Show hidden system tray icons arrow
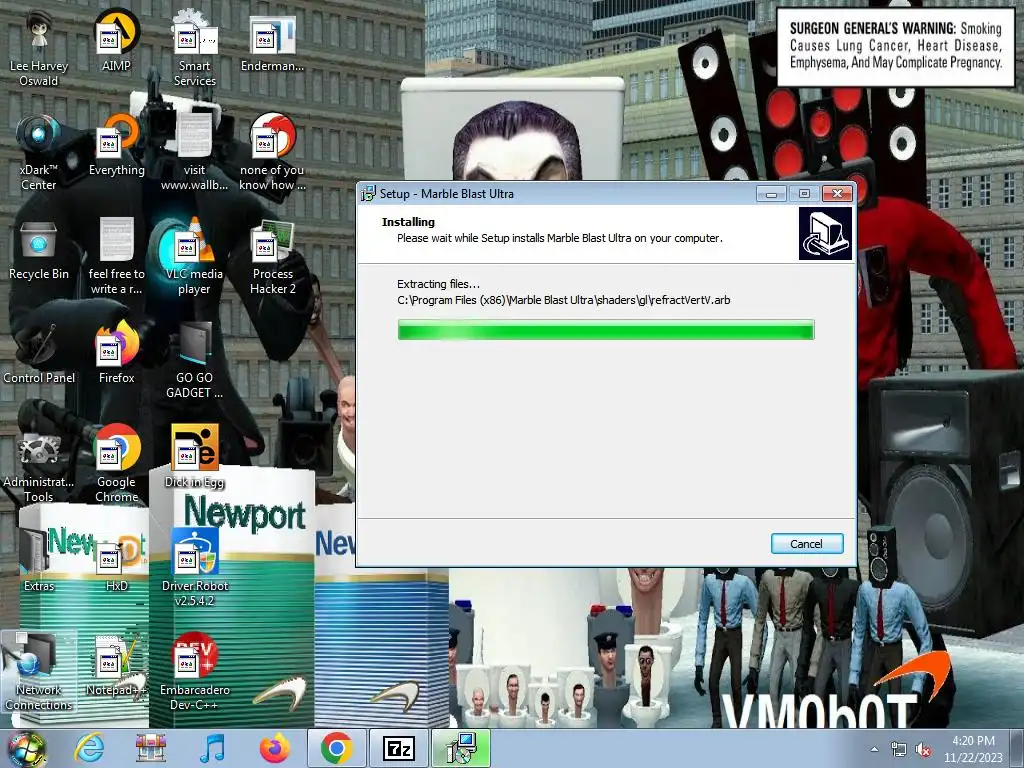This screenshot has height=768, width=1024. tap(874, 750)
